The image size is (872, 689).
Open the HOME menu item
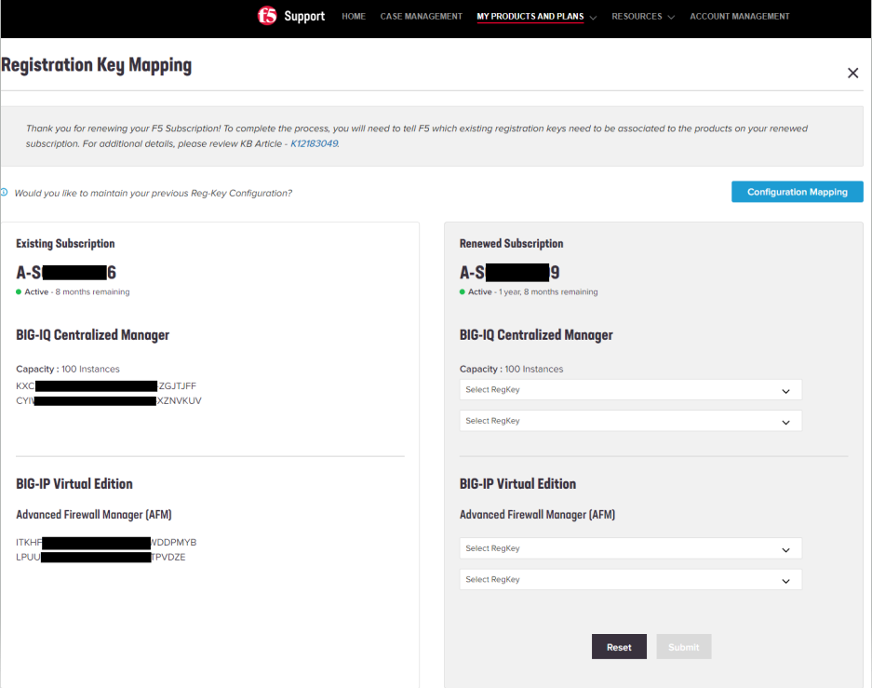click(353, 17)
